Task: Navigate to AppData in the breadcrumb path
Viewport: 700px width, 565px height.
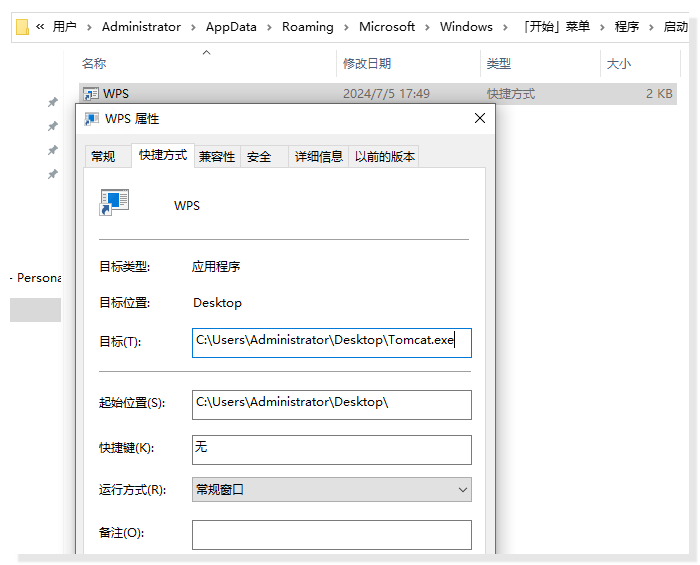Action: point(231,27)
